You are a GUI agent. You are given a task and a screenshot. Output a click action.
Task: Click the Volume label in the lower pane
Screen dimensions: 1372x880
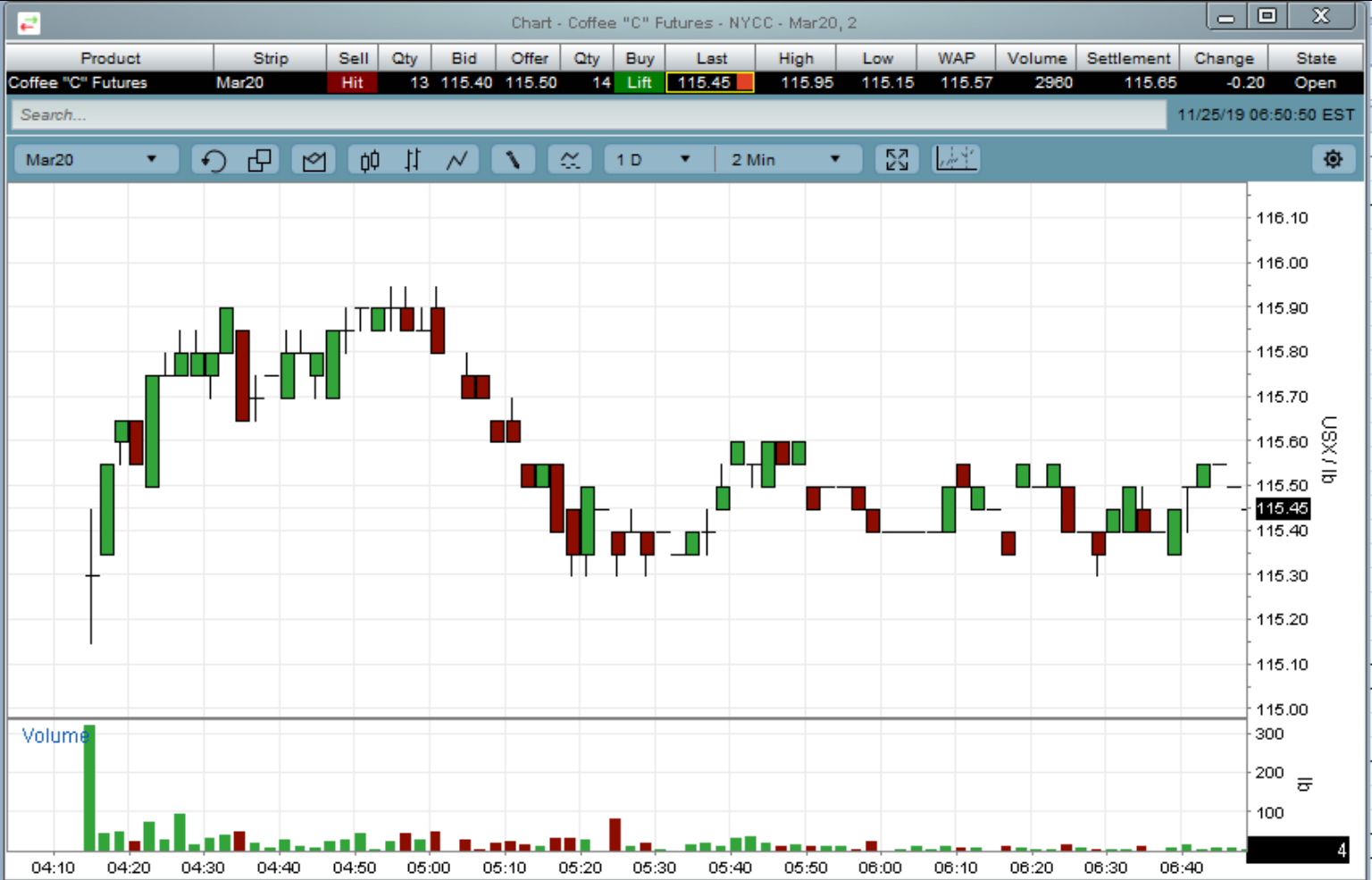pos(54,735)
